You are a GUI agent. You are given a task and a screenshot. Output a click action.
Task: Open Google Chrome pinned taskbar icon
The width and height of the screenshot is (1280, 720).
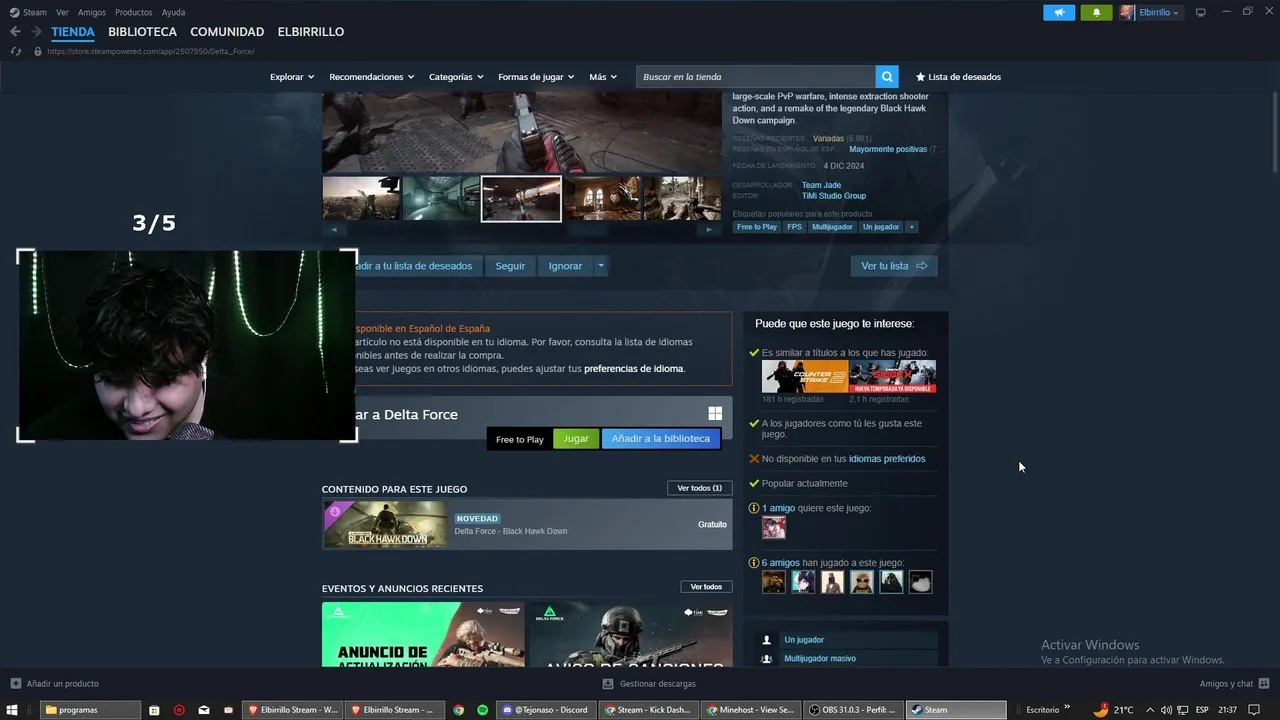click(x=459, y=710)
